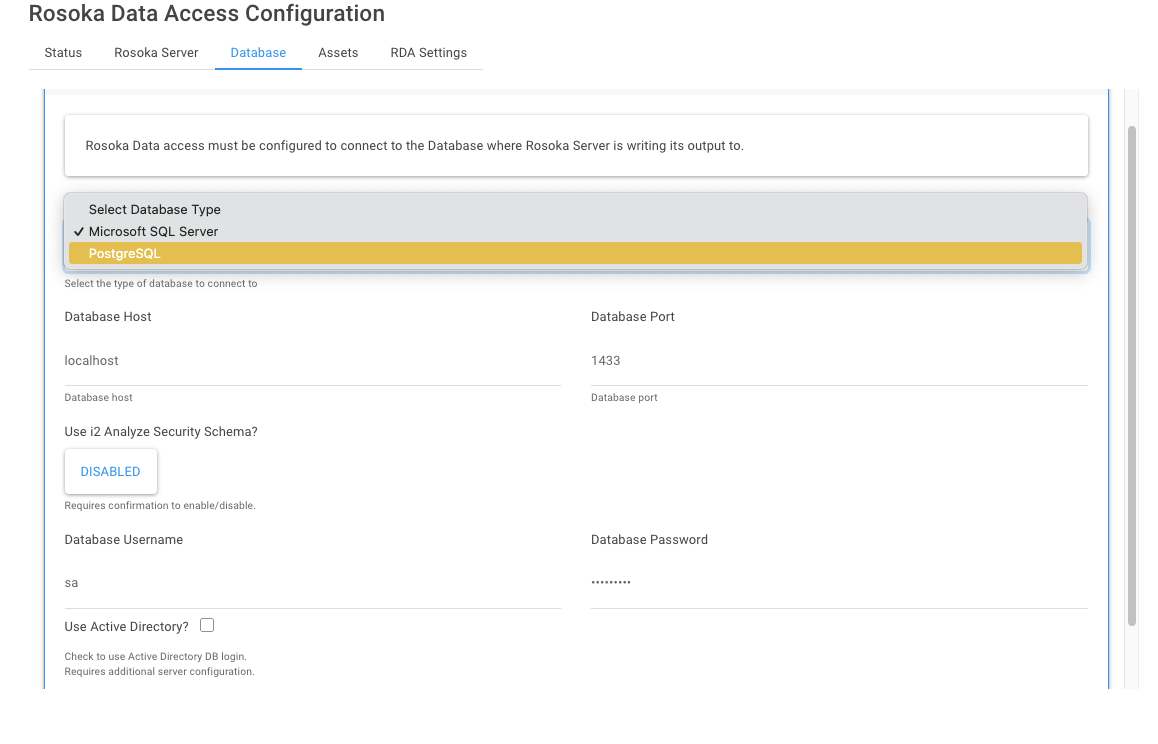Click the database configuration notice banner
This screenshot has width=1158, height=744.
(576, 145)
